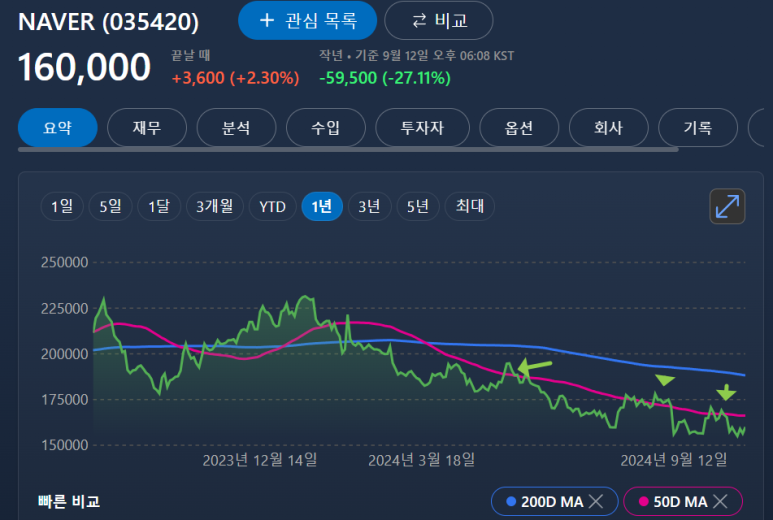Remove the 200D MA indicator
This screenshot has height=520, width=773.
click(596, 502)
